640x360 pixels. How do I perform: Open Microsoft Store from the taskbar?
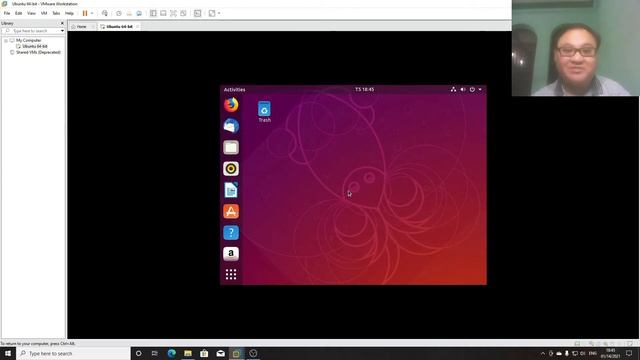(x=204, y=353)
